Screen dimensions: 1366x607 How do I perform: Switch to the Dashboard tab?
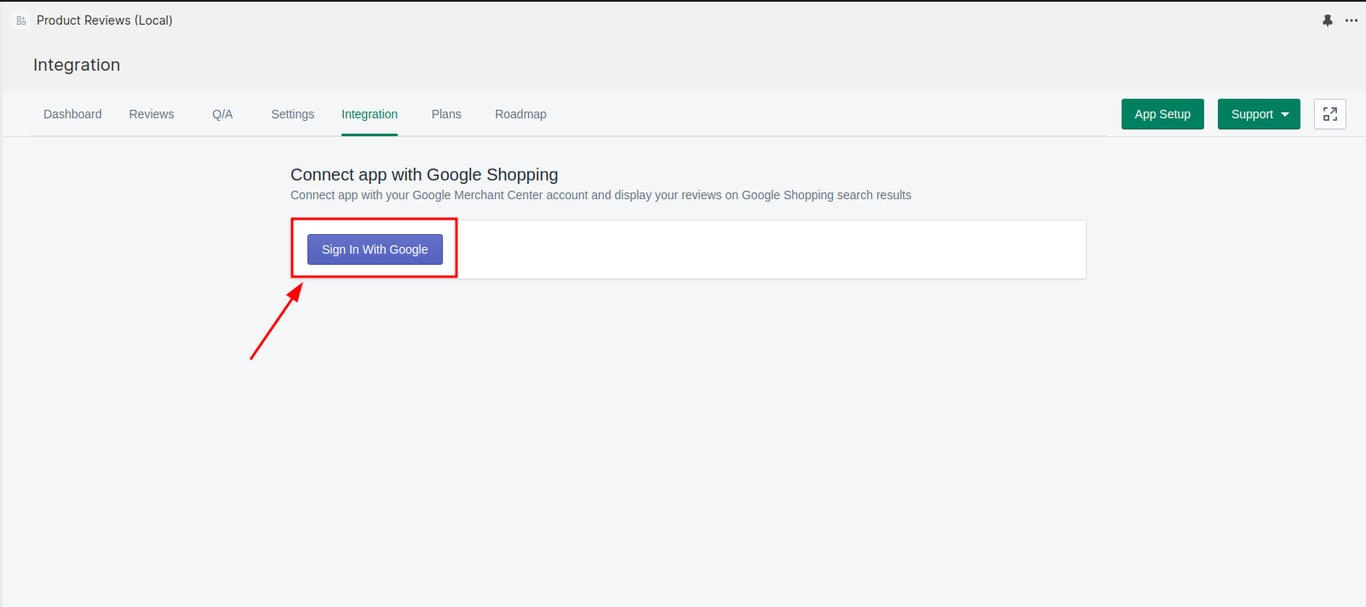click(x=73, y=114)
